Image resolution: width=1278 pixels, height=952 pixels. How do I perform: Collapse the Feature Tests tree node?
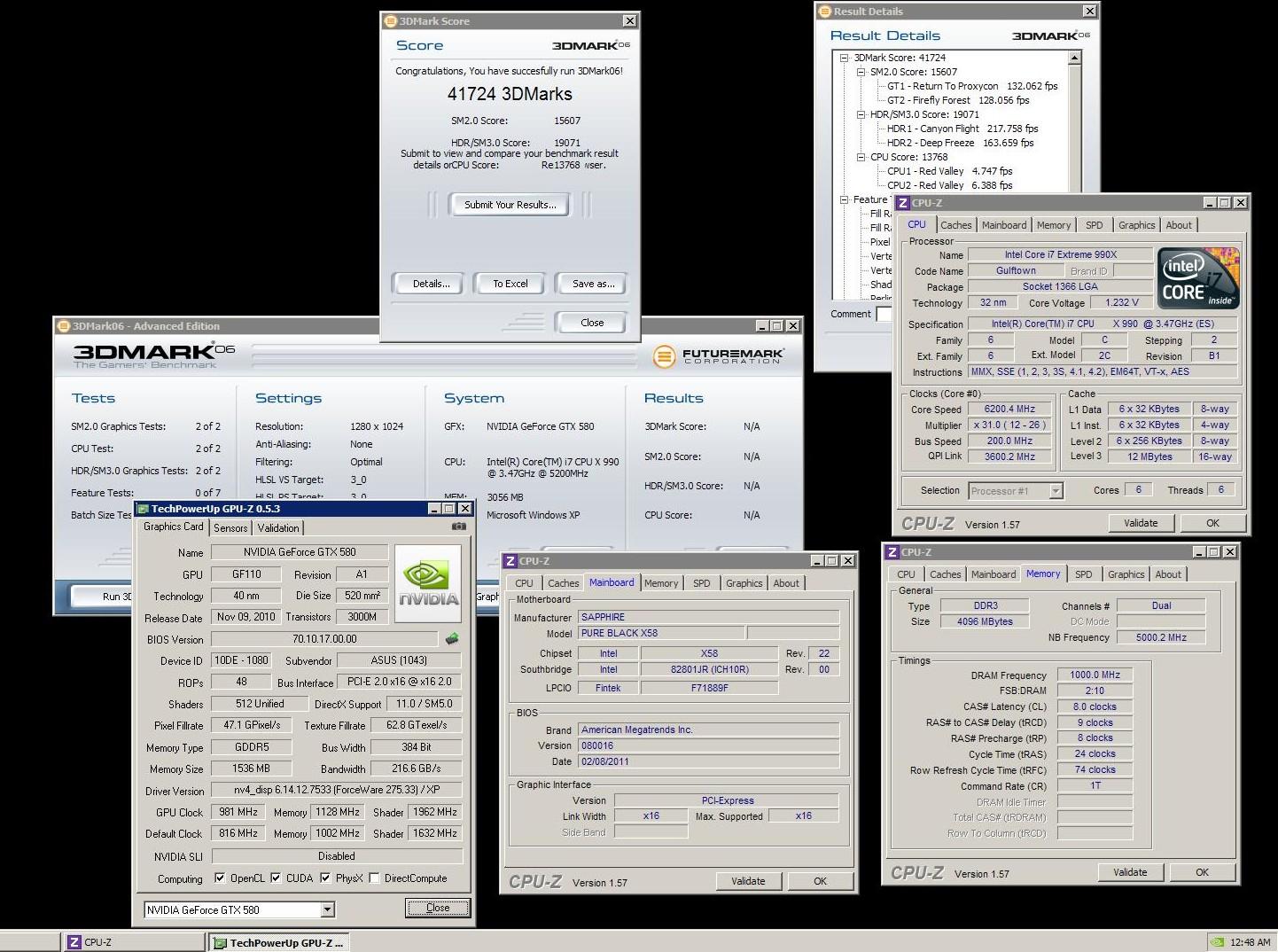point(845,199)
